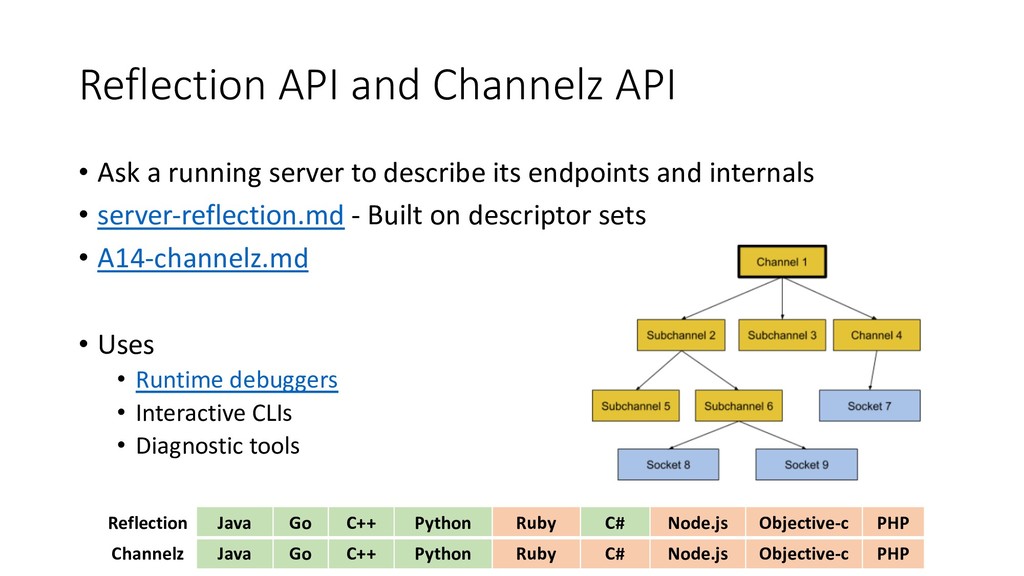The width and height of the screenshot is (1024, 576).
Task: Click the Go cell in Channelz row
Action: 300,554
